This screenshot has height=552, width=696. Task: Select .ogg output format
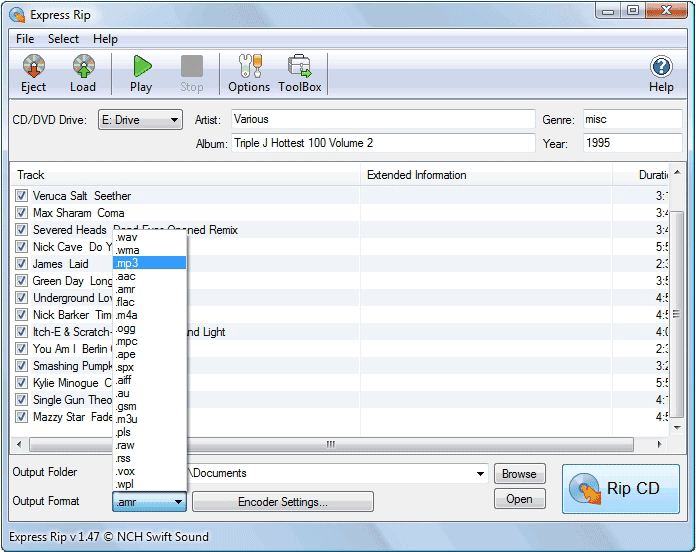(x=150, y=328)
